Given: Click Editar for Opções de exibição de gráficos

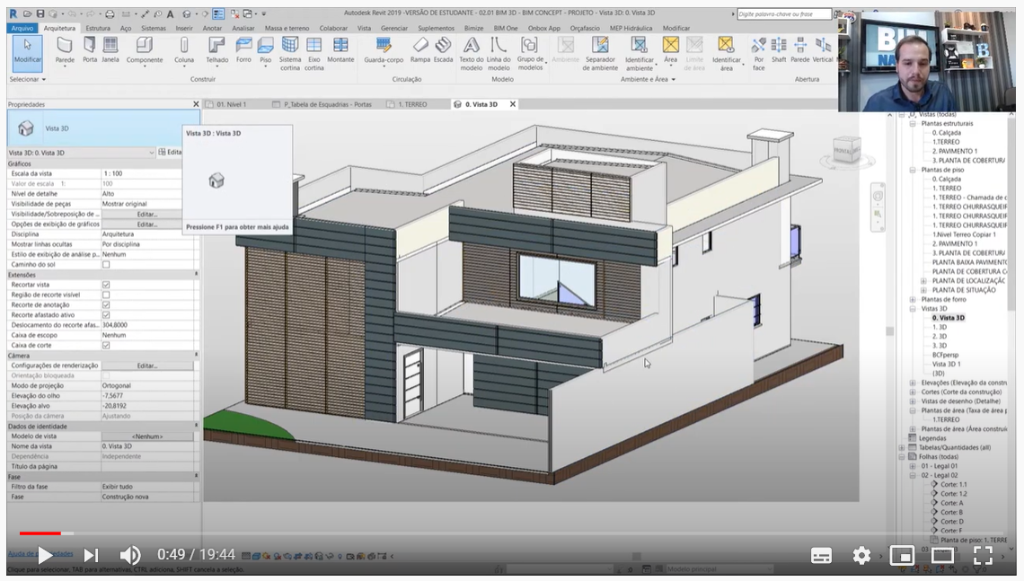Looking at the screenshot, I should pyautogui.click(x=147, y=224).
